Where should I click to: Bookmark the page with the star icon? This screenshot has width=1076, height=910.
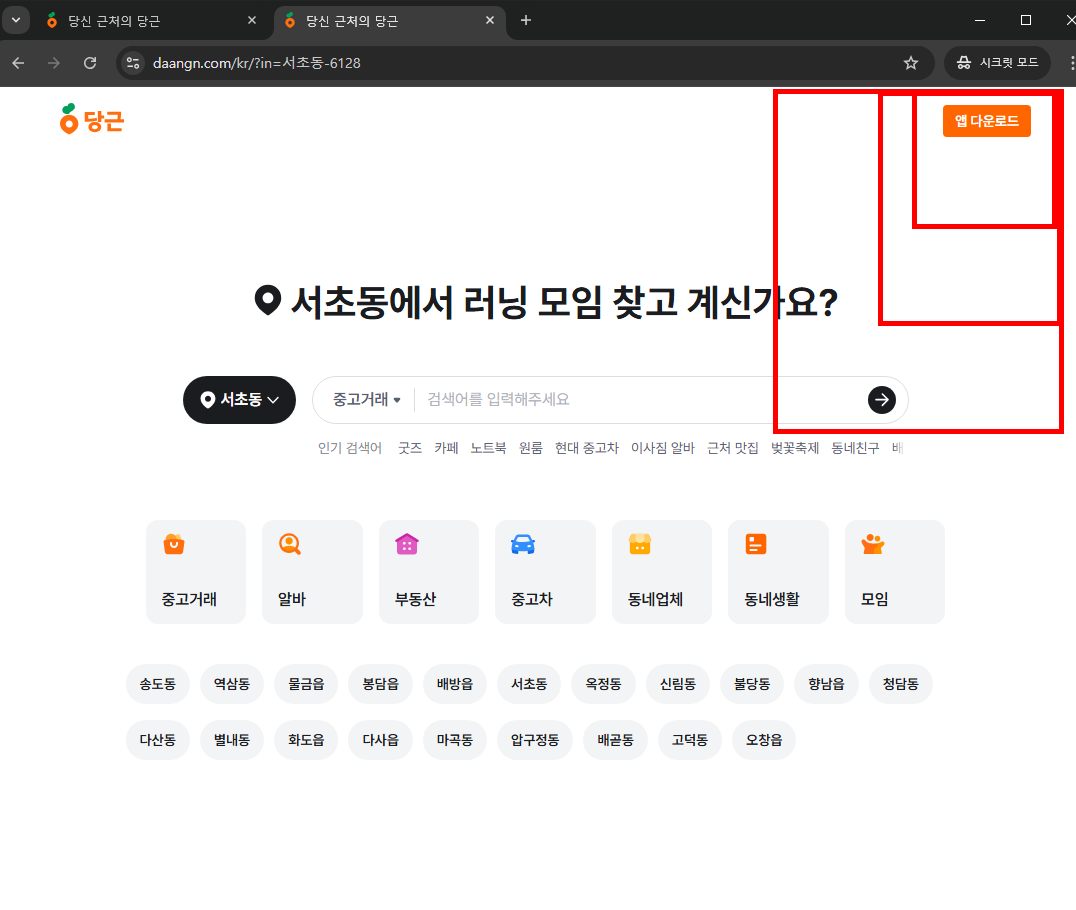coord(911,62)
